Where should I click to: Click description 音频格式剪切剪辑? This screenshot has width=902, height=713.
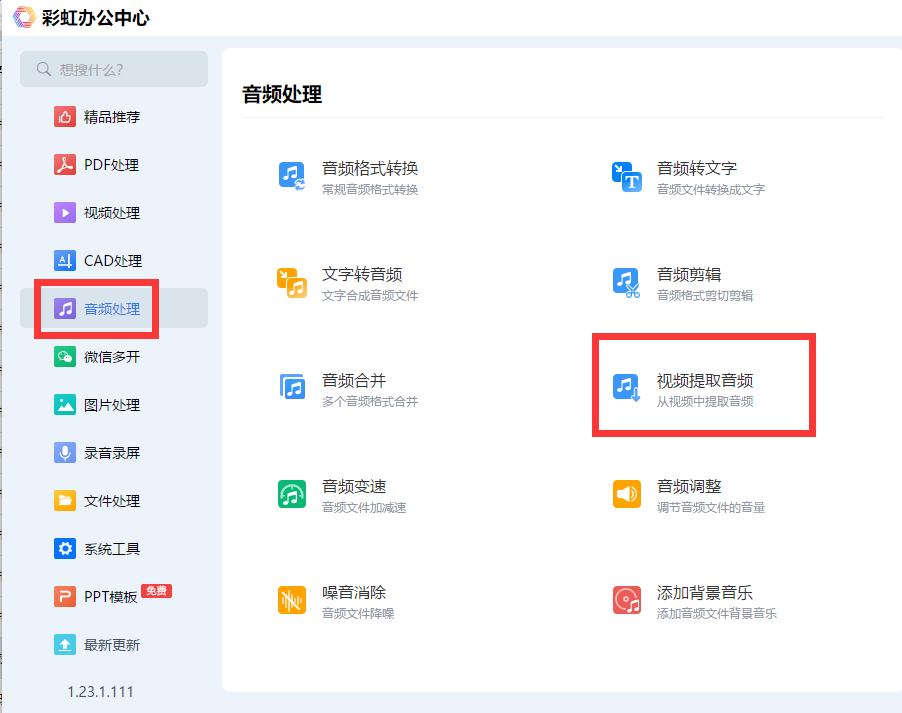pyautogui.click(x=705, y=295)
